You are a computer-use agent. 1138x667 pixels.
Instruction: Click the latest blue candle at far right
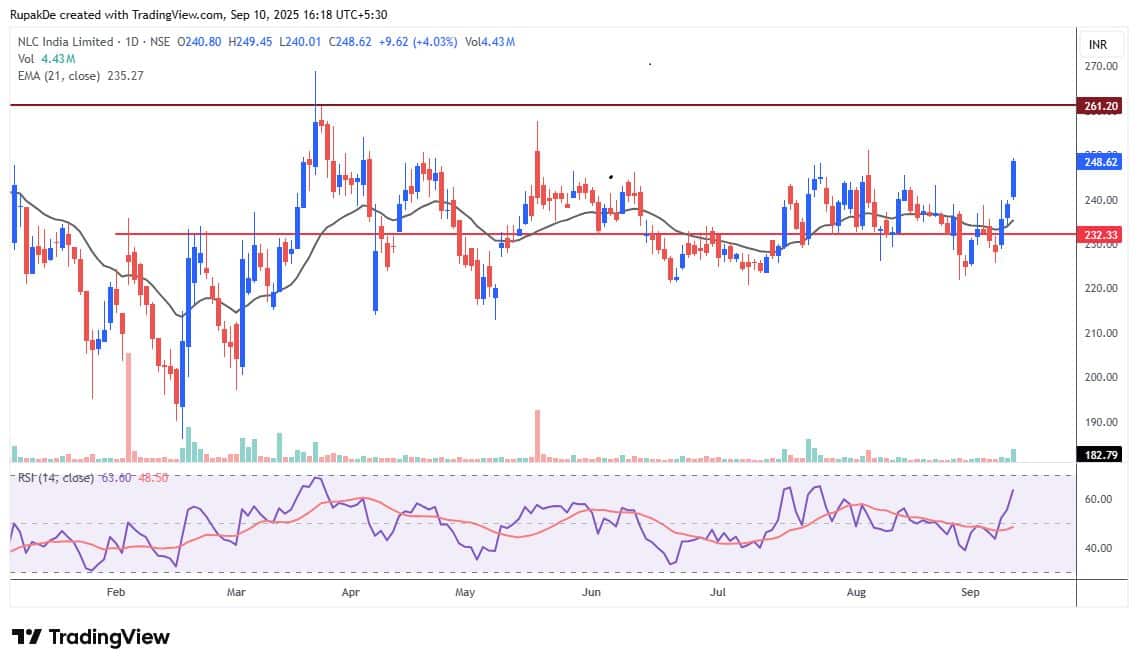1014,180
